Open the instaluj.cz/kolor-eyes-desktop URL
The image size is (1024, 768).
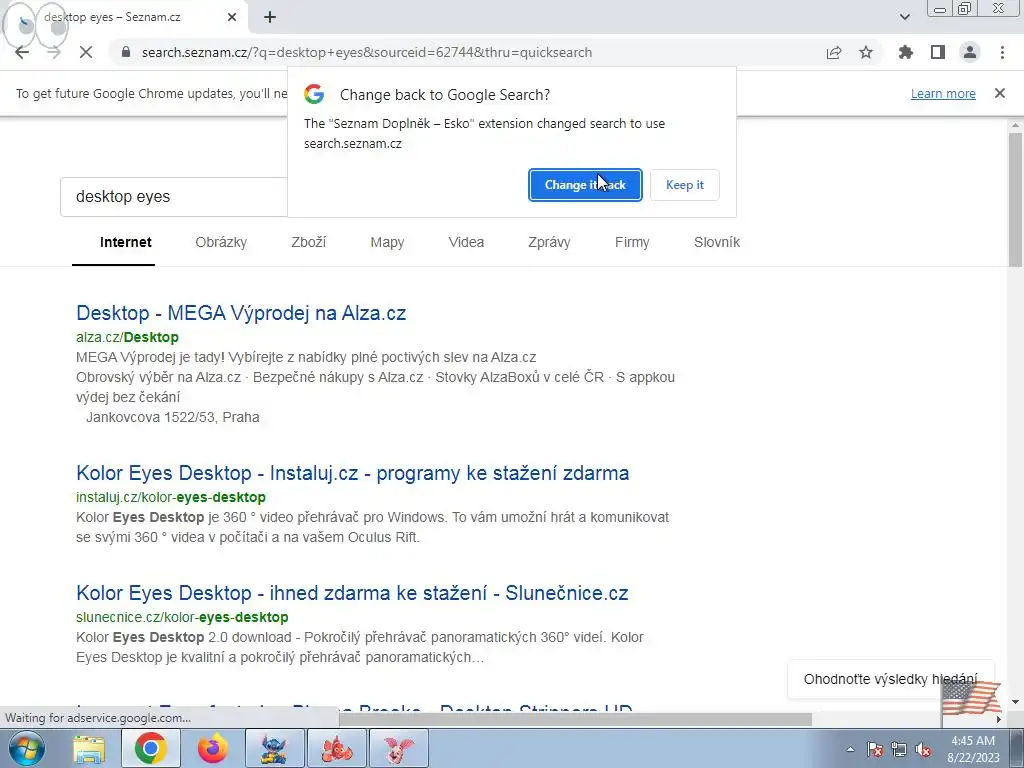pos(170,497)
